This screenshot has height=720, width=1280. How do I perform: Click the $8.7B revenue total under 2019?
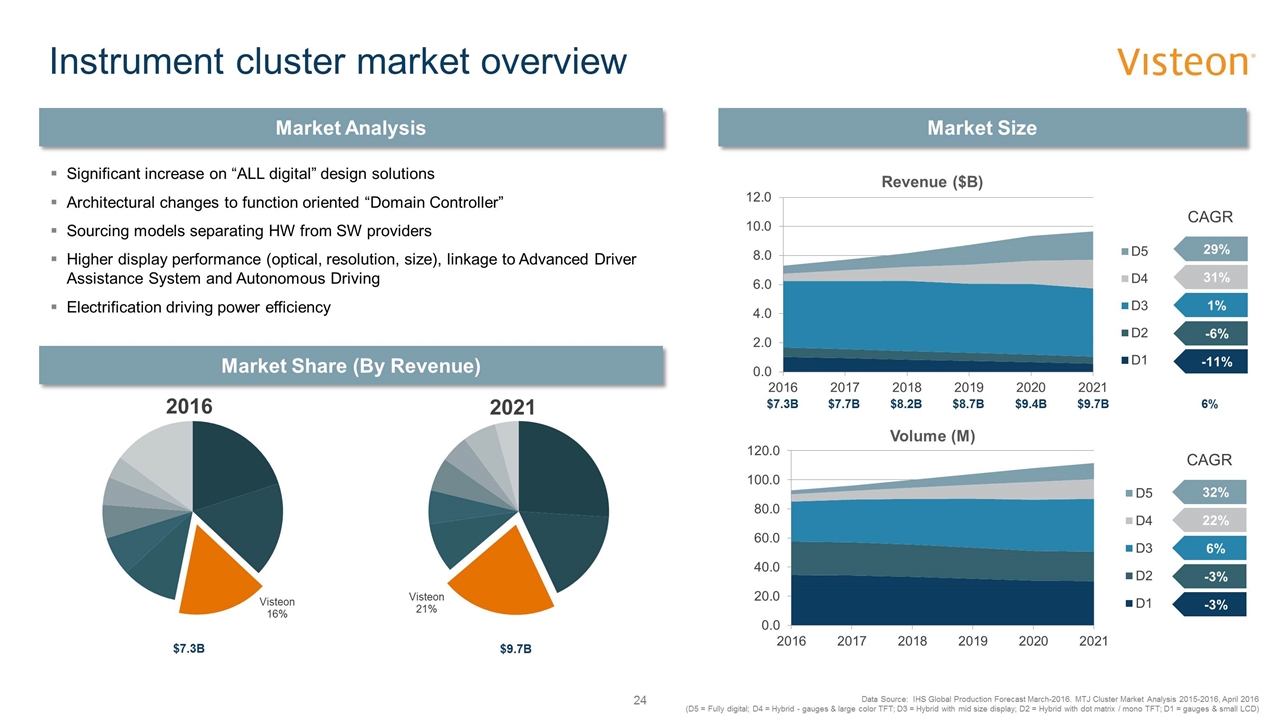(x=969, y=404)
